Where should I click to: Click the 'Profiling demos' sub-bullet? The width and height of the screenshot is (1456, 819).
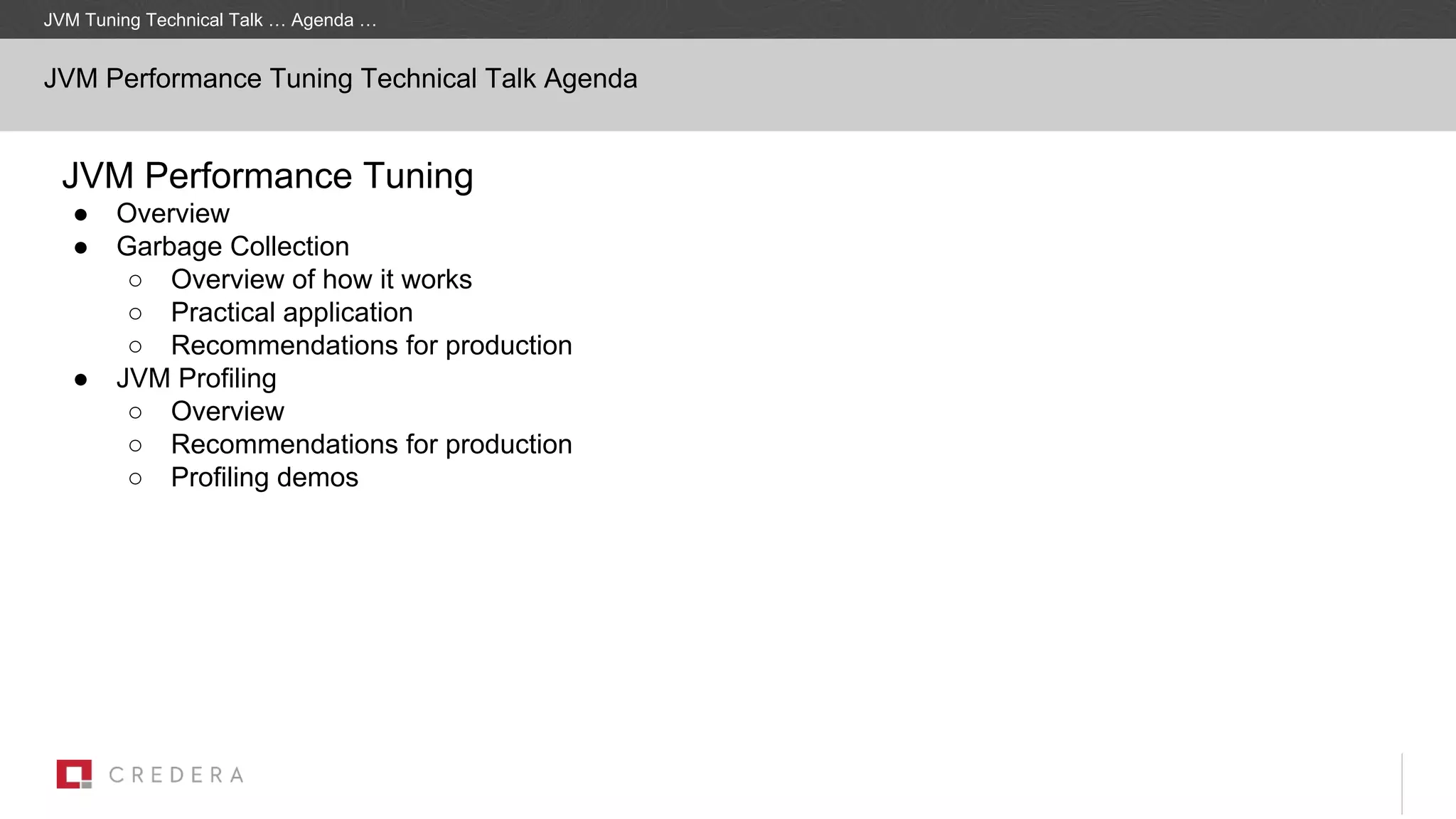pos(264,478)
